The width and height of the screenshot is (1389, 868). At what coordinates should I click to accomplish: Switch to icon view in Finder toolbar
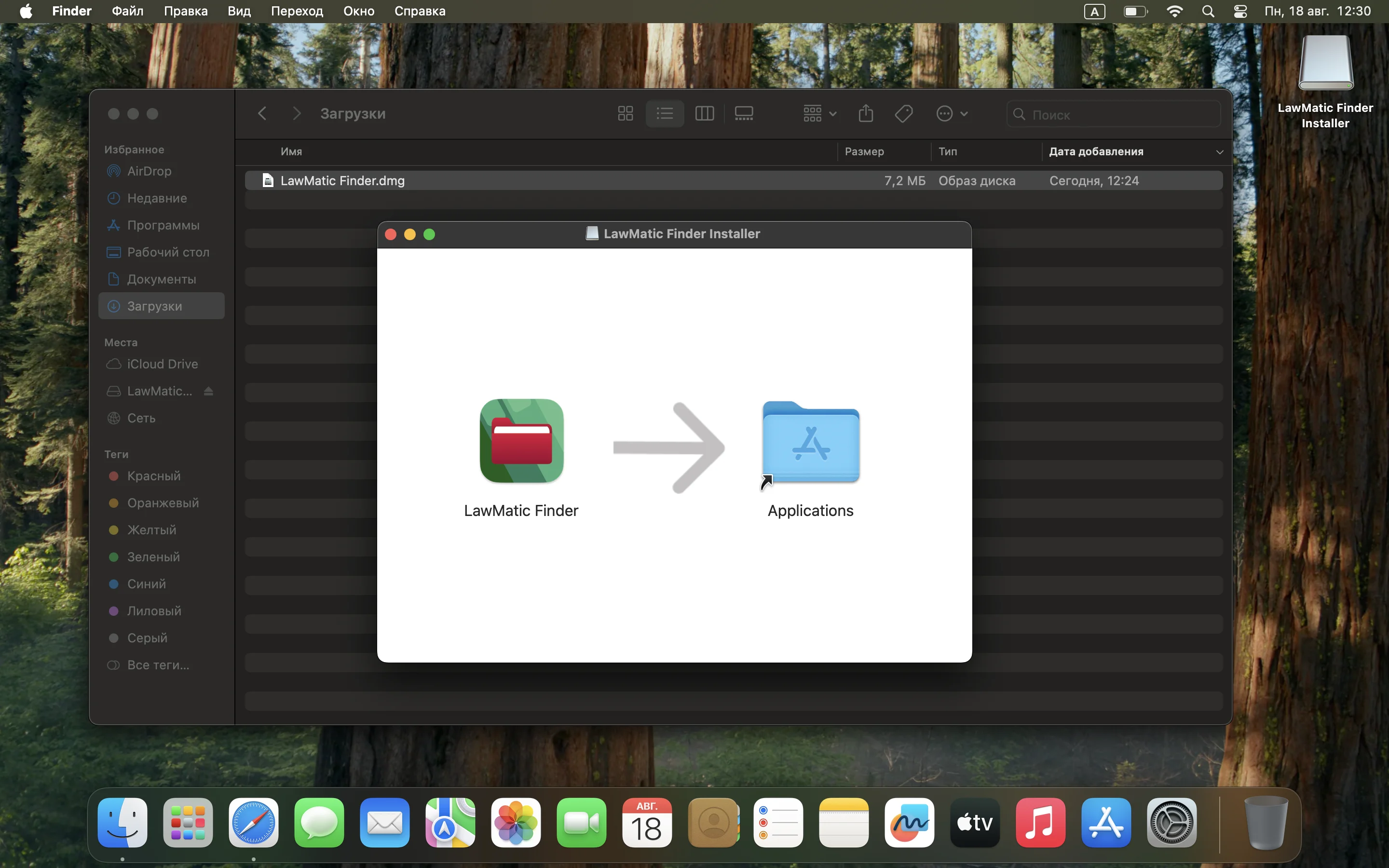pyautogui.click(x=625, y=114)
